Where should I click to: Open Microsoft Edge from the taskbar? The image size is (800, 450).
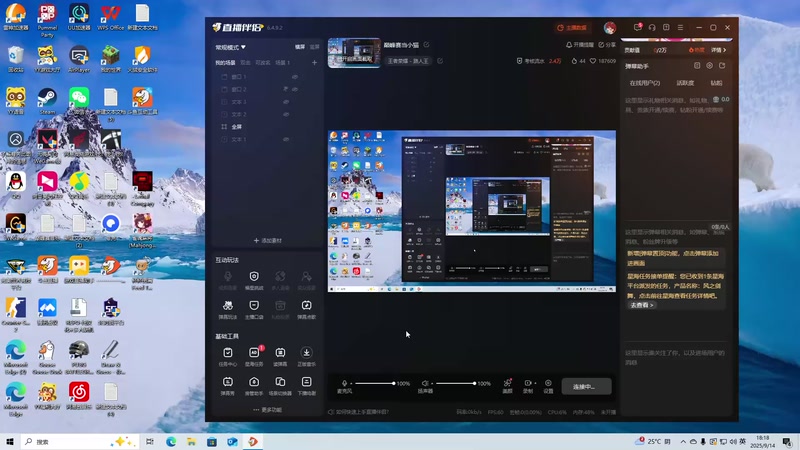(171, 441)
